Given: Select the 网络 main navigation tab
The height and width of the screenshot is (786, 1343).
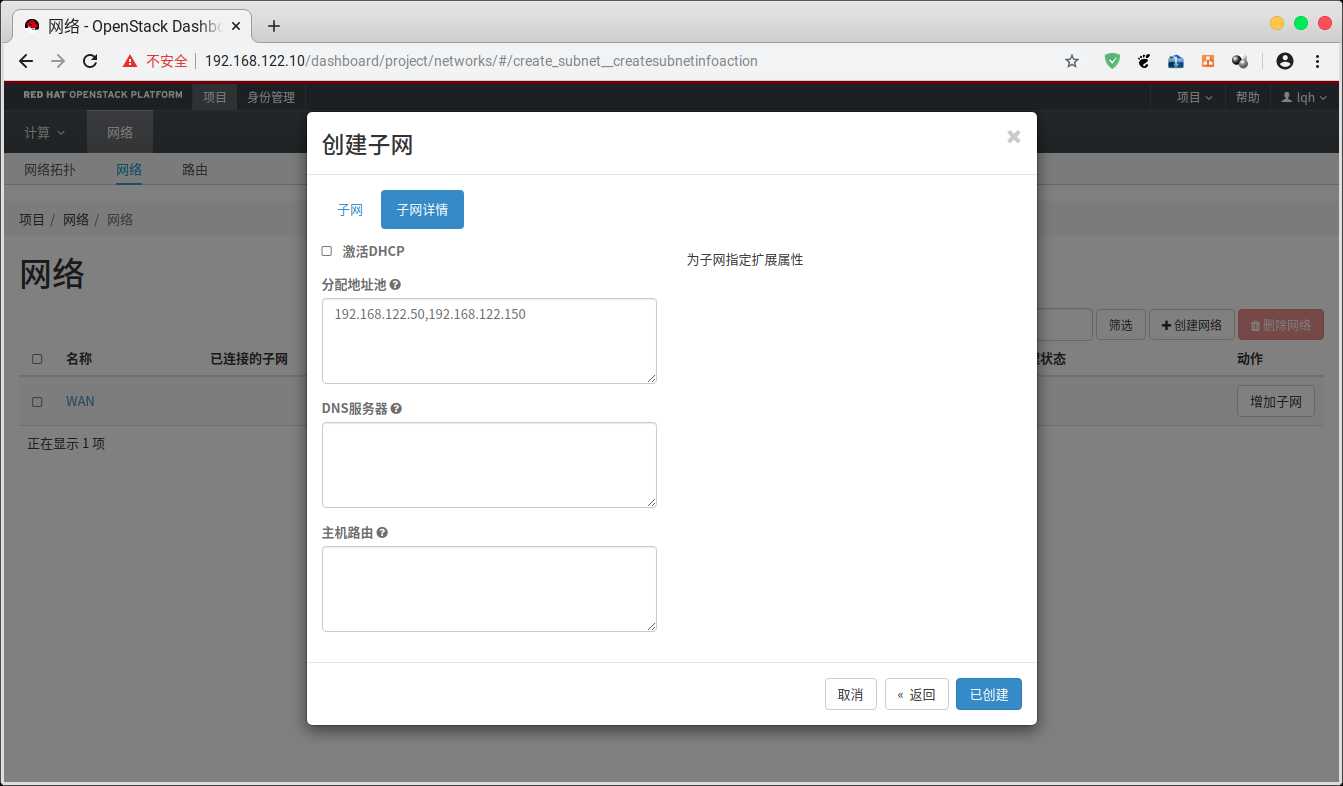Looking at the screenshot, I should point(120,132).
